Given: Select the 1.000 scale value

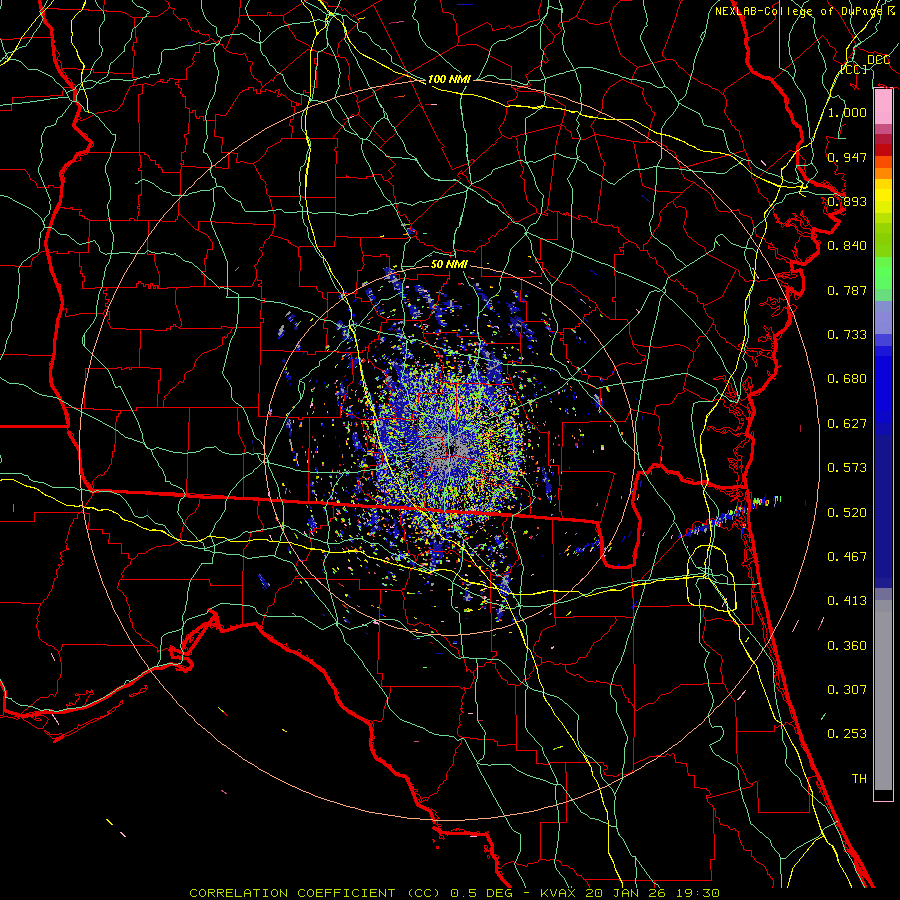Looking at the screenshot, I should (x=847, y=112).
